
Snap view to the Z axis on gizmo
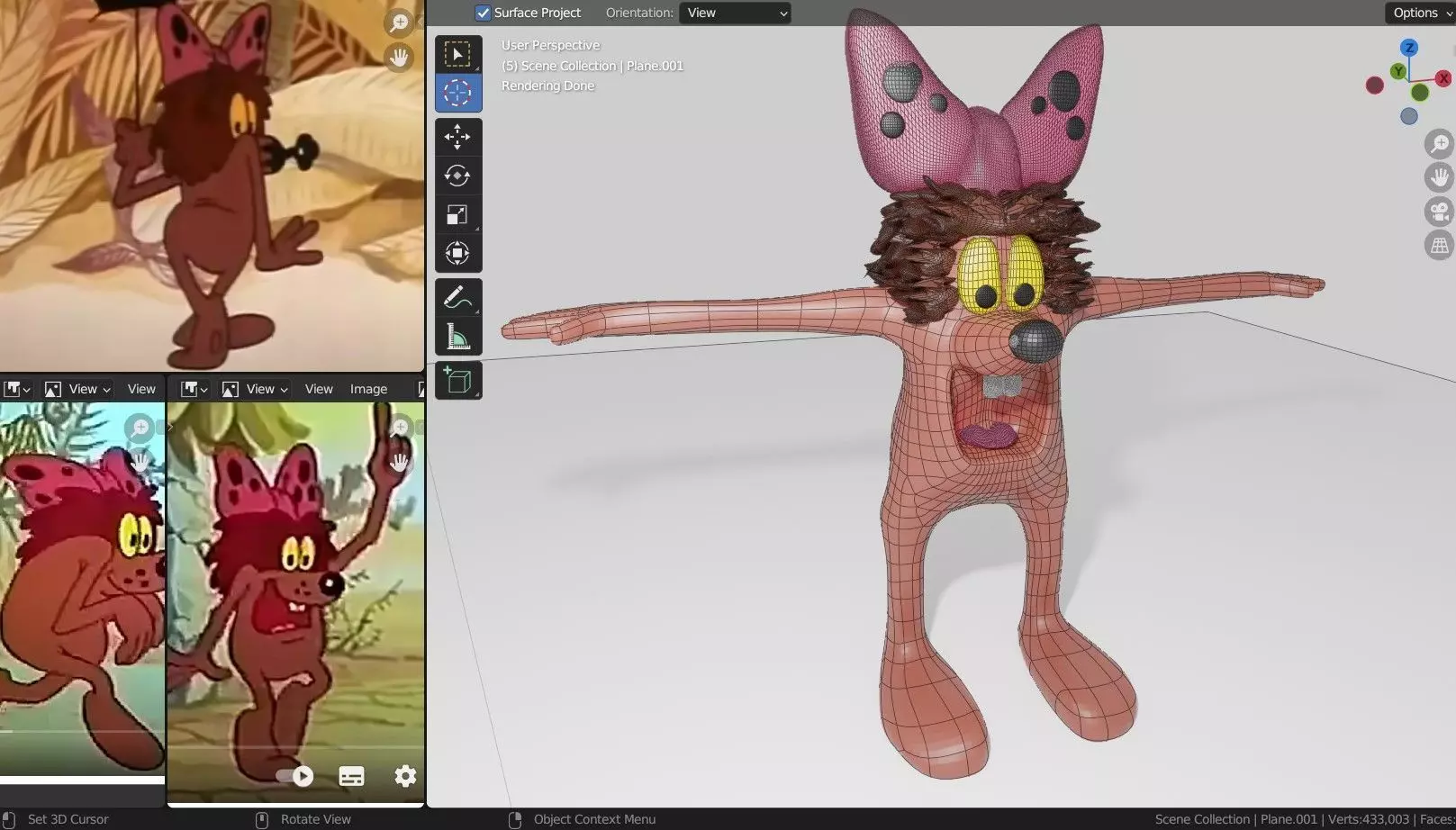click(x=1409, y=48)
